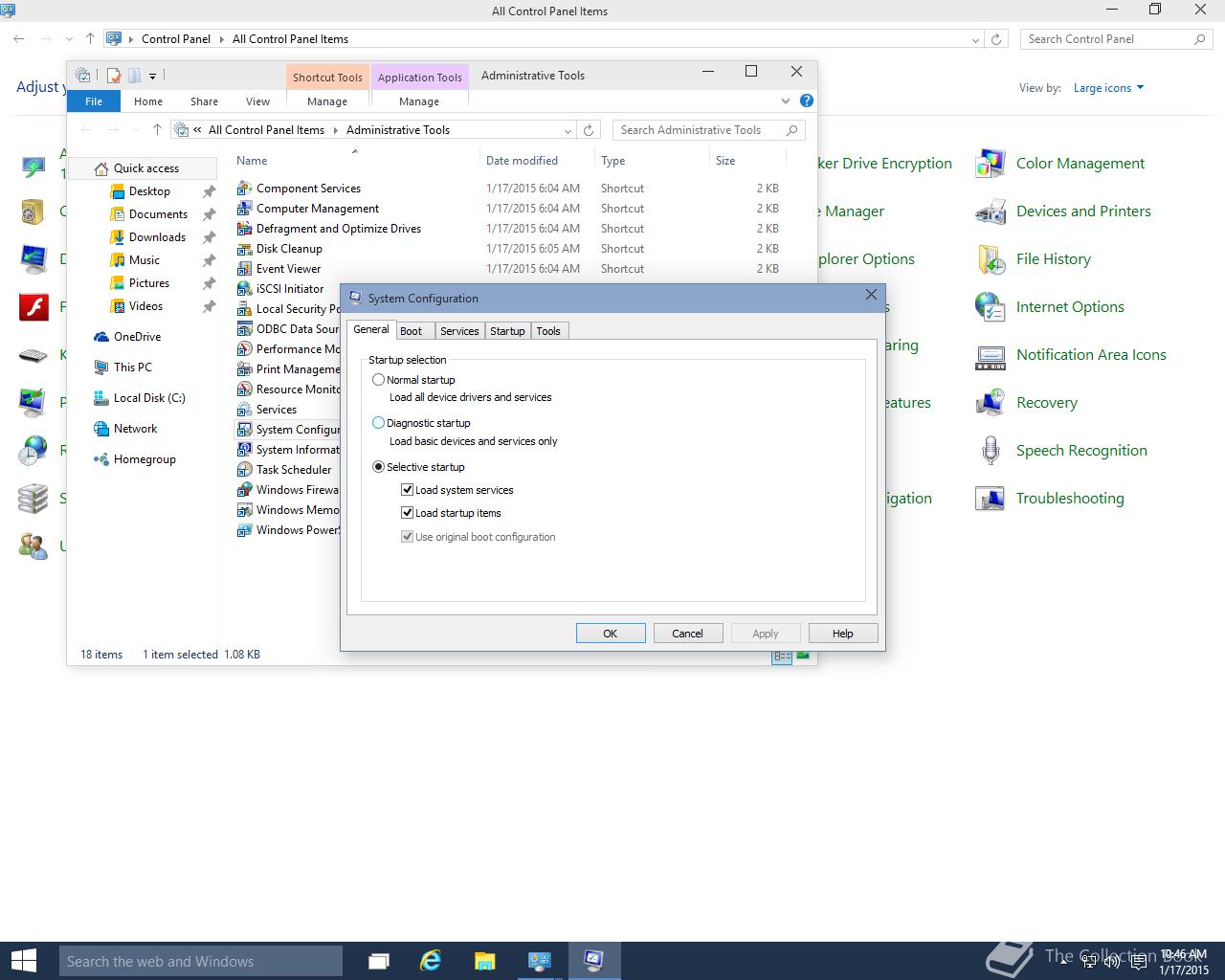This screenshot has width=1225, height=980.
Task: Open the File ribbon menu
Action: point(94,101)
